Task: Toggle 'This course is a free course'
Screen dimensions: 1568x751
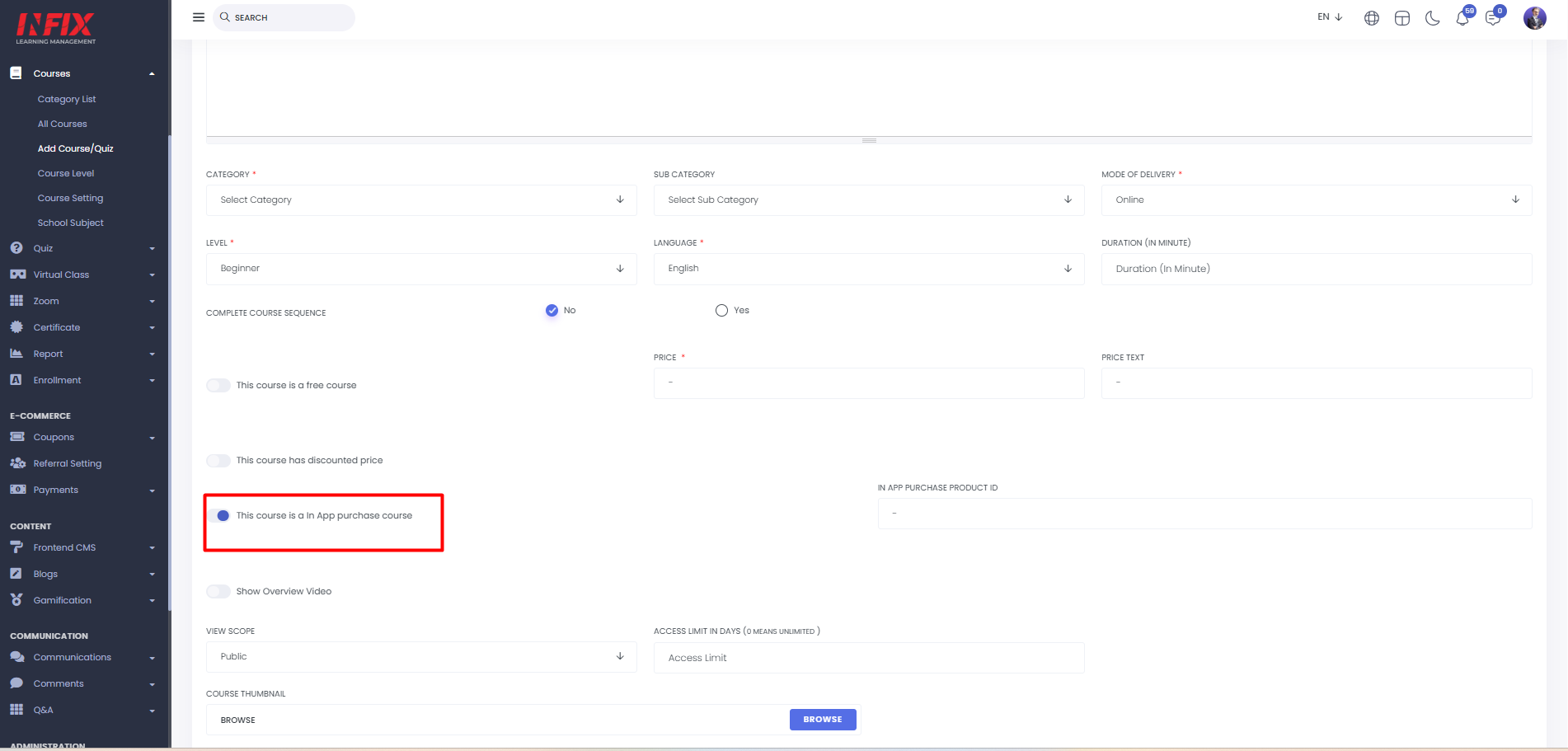Action: 218,386
